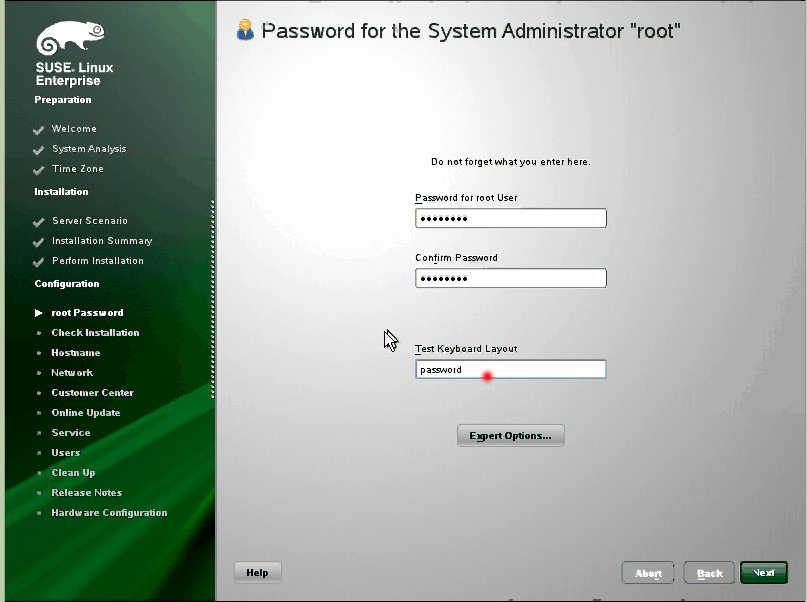Click the Server Scenario checkmark

tap(38, 222)
